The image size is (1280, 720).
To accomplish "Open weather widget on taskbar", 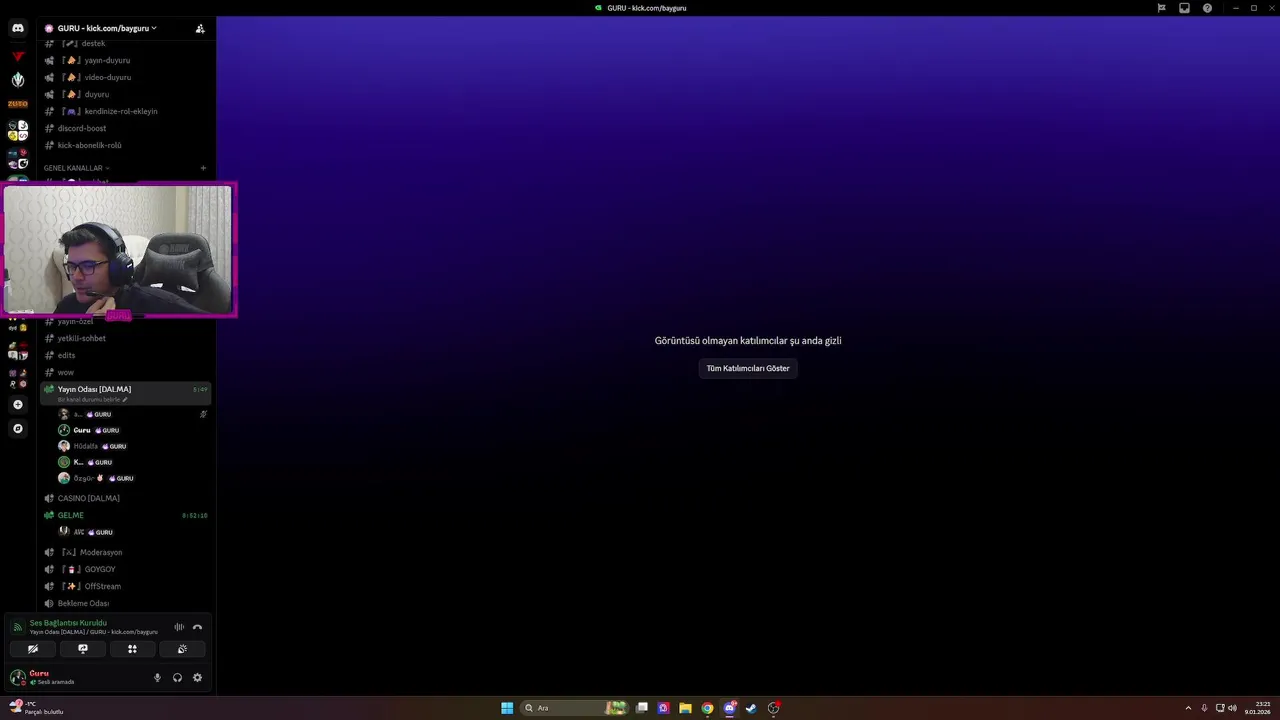I will (37, 708).
